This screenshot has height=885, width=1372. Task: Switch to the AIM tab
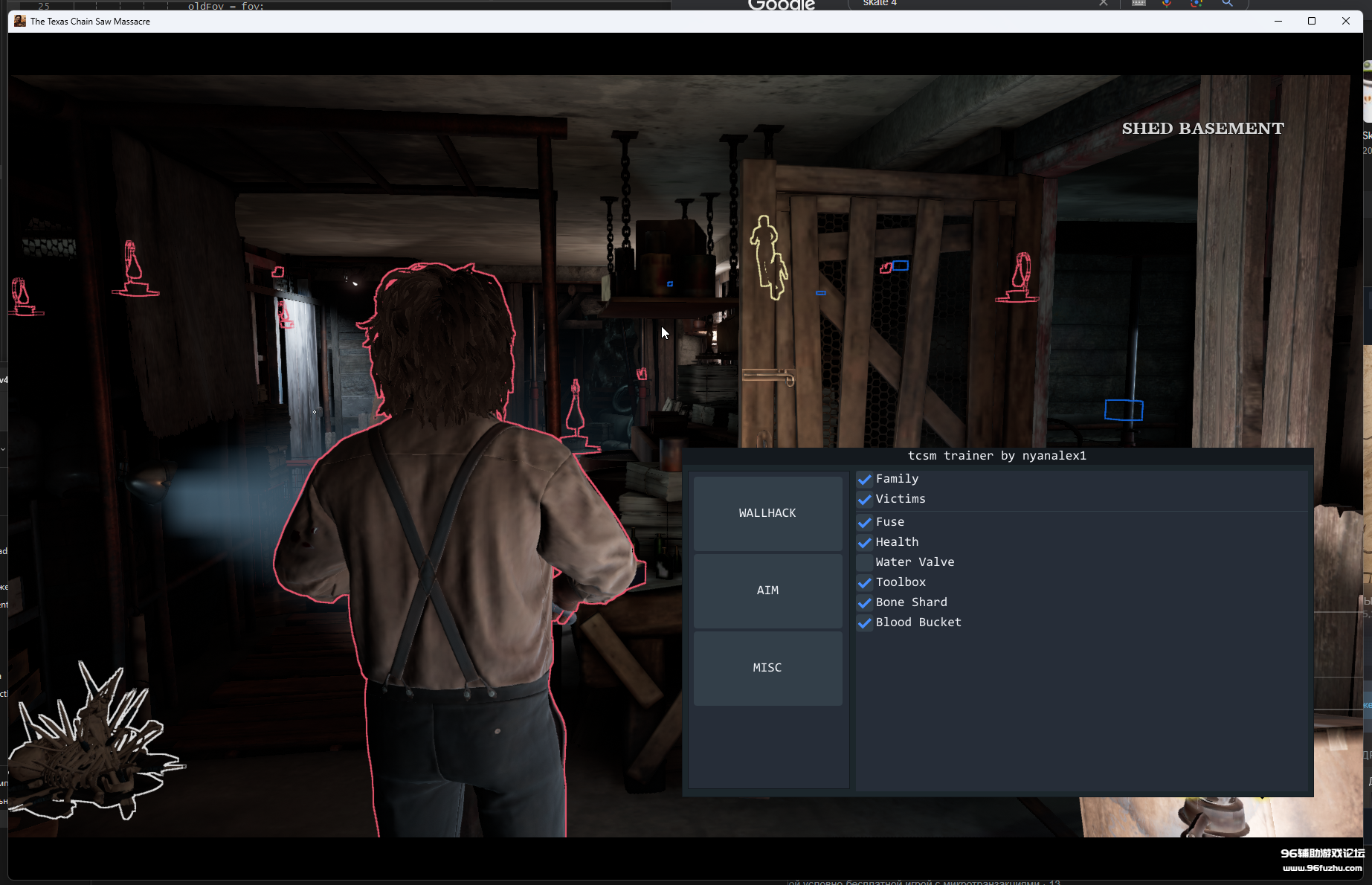pyautogui.click(x=767, y=590)
